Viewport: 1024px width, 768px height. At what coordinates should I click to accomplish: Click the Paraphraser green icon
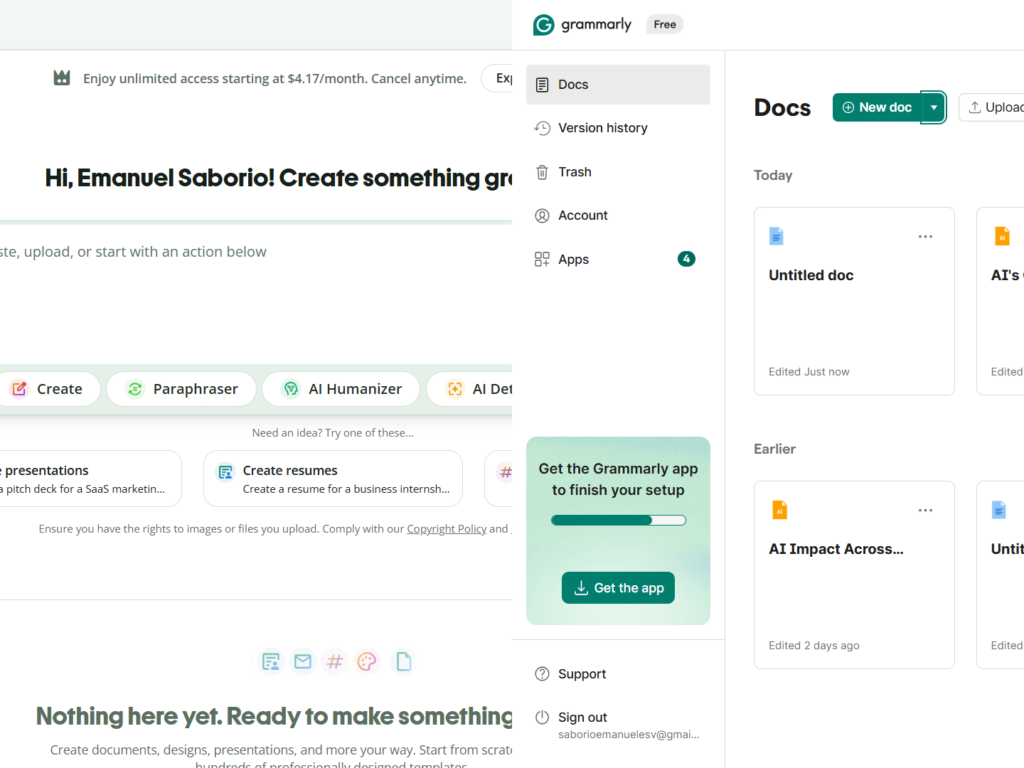tap(135, 389)
